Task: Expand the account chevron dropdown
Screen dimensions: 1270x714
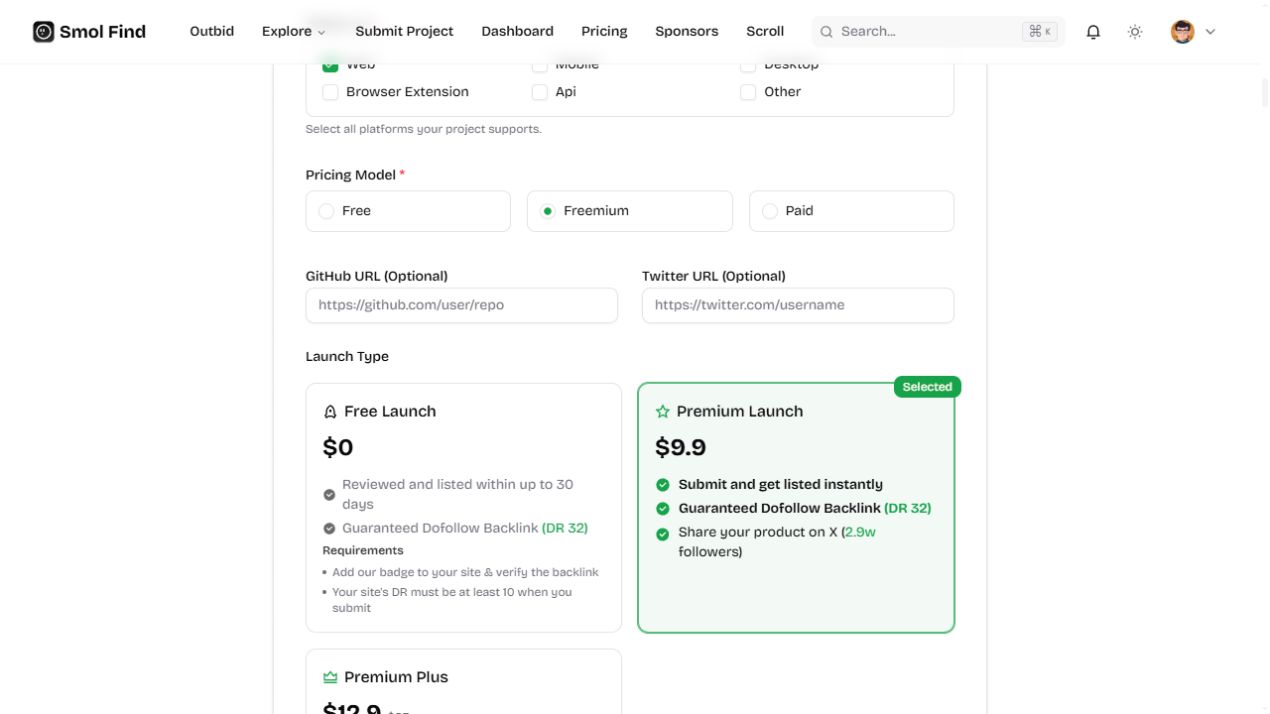Action: pos(1210,32)
